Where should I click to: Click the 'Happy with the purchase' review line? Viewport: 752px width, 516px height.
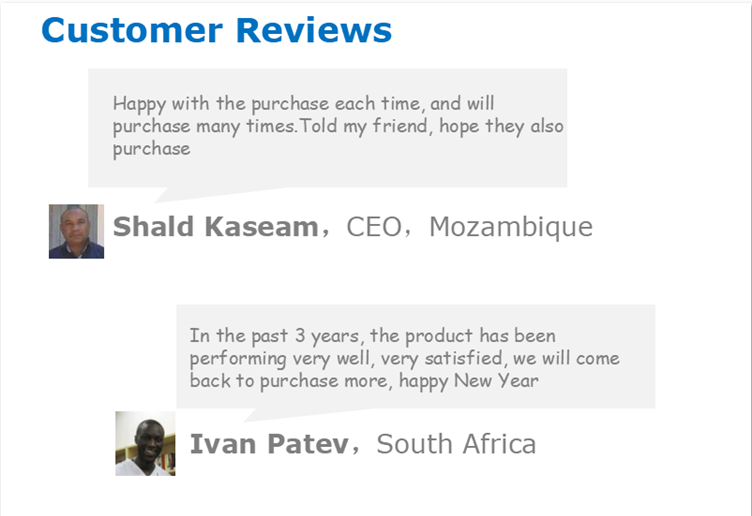coord(303,103)
